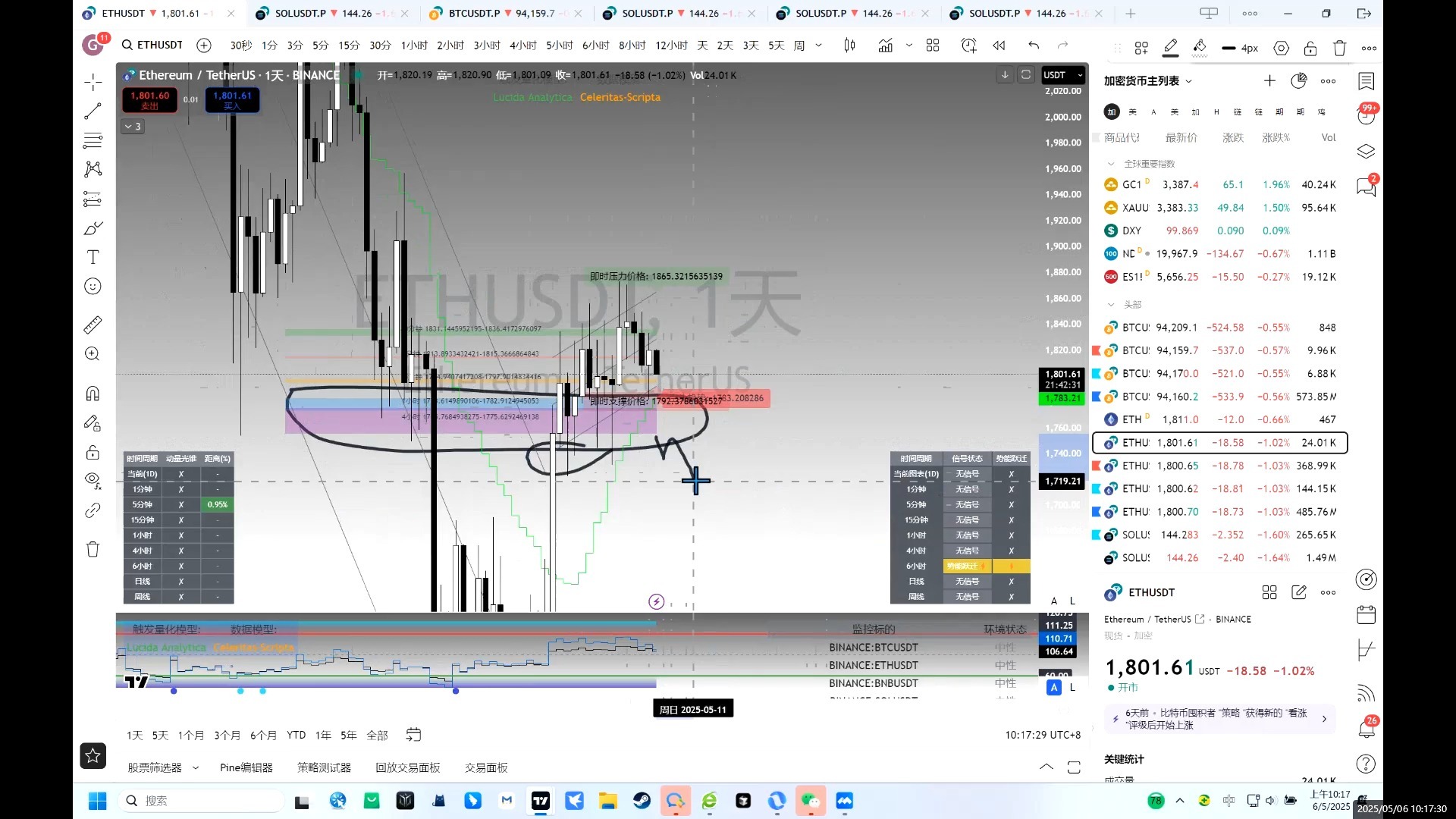Screen dimensions: 1456x819
Task: Click the blue 买入 buy button
Action: pos(232,100)
